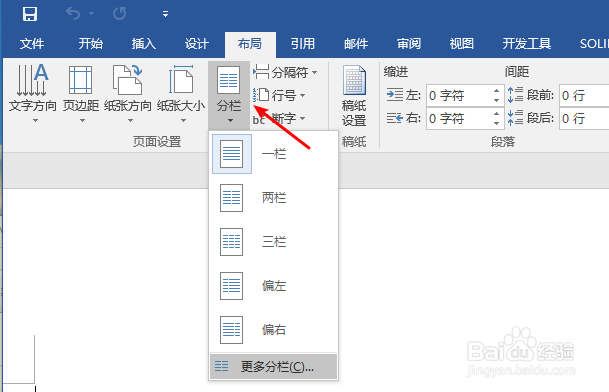Open Customize Quick Access Toolbar dropdown
Screen dimensions: 609x392
(165, 14)
